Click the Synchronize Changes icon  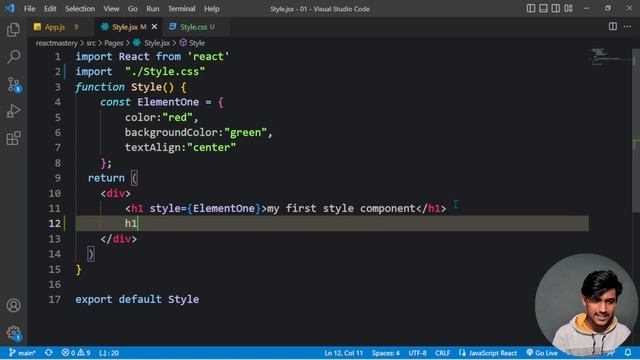tap(49, 353)
